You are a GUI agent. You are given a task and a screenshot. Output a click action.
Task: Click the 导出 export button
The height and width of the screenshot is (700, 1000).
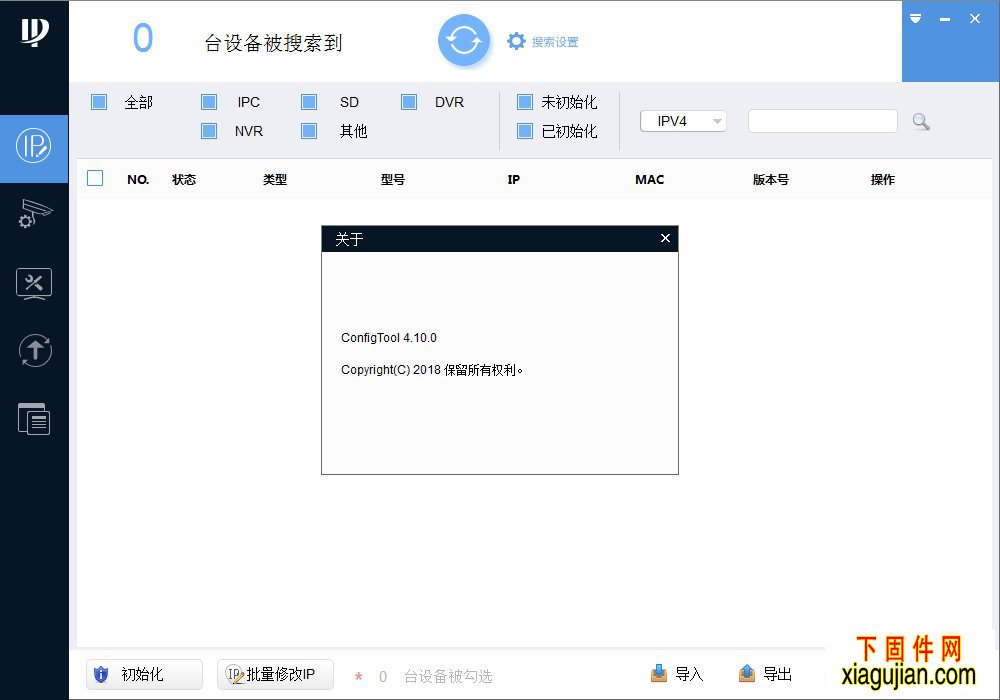(765, 674)
